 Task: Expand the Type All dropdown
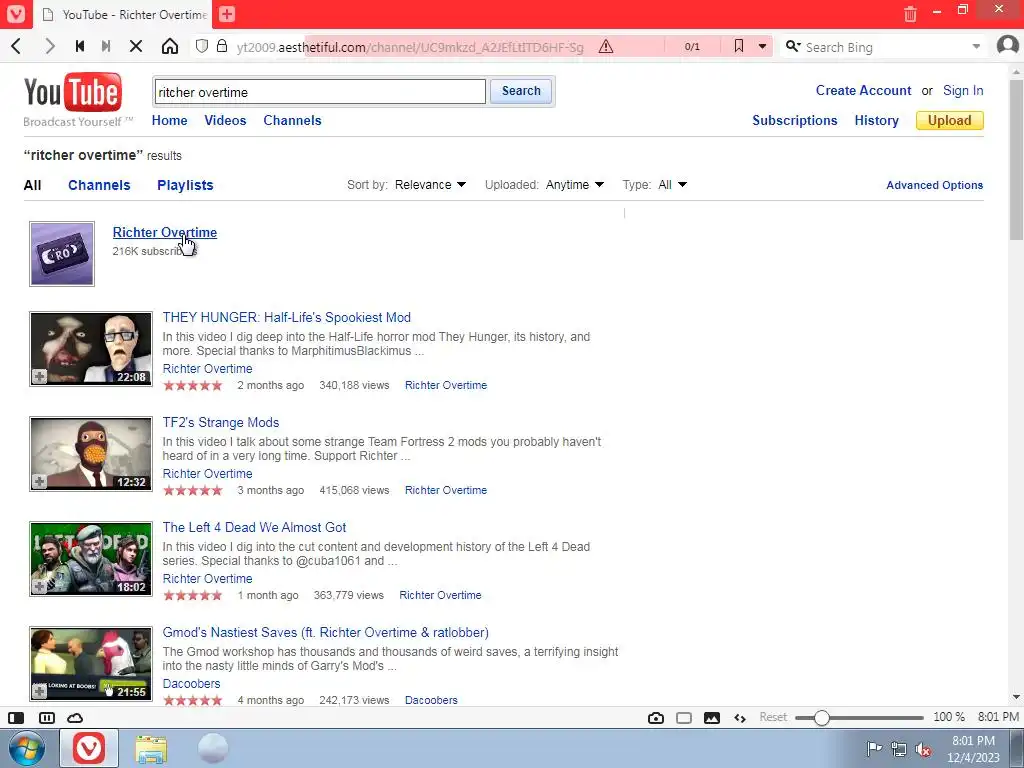[673, 185]
